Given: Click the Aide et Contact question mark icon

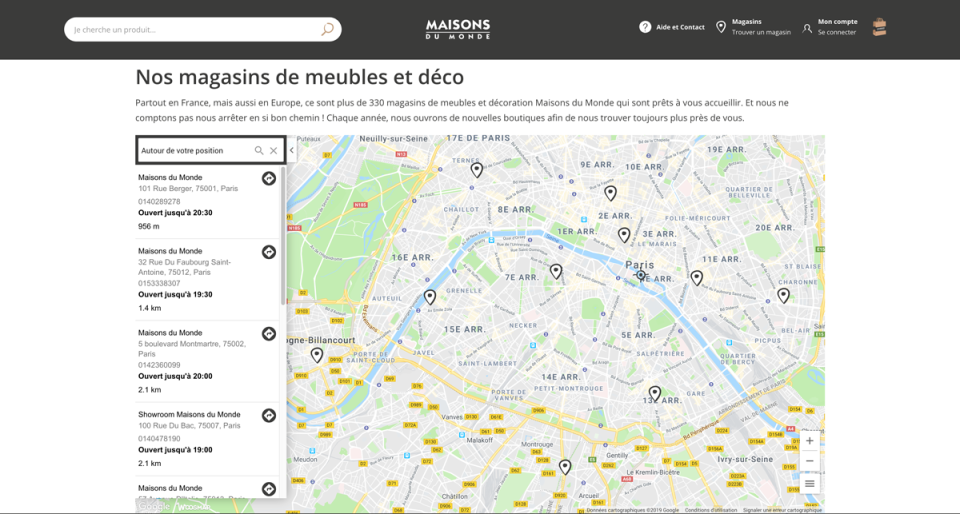Looking at the screenshot, I should coord(645,27).
